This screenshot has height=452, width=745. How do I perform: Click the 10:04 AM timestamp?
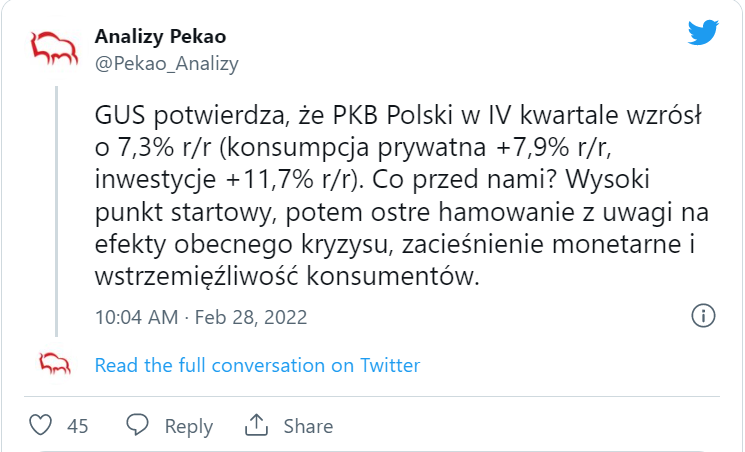137,317
